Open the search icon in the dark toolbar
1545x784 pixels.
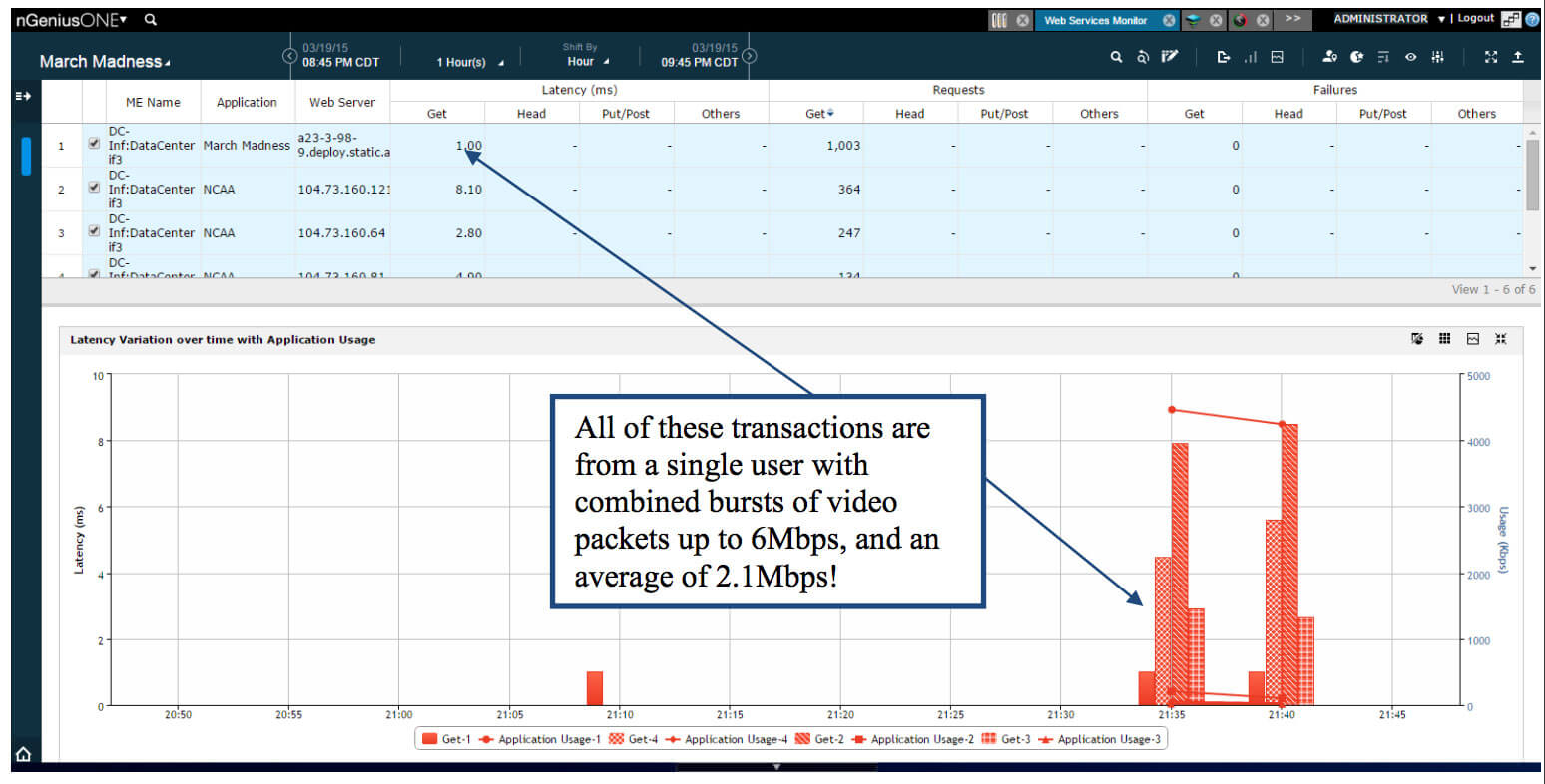click(1116, 58)
